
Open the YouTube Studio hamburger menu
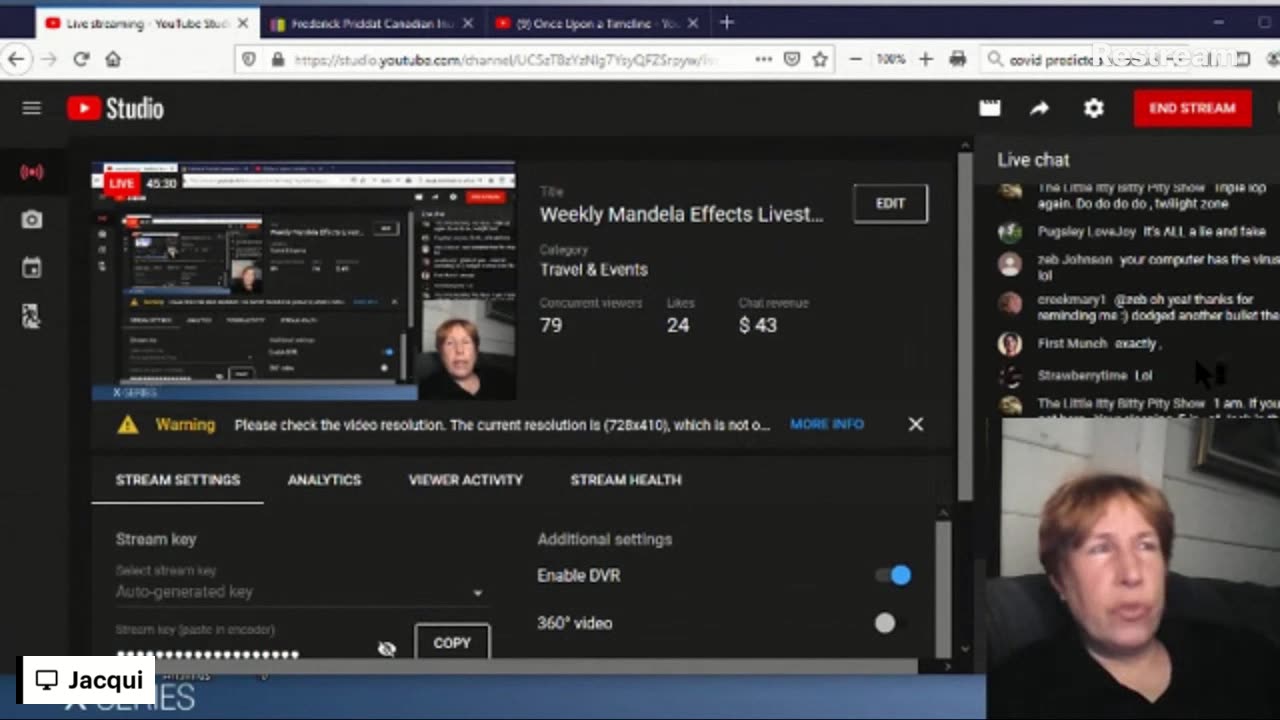[32, 108]
